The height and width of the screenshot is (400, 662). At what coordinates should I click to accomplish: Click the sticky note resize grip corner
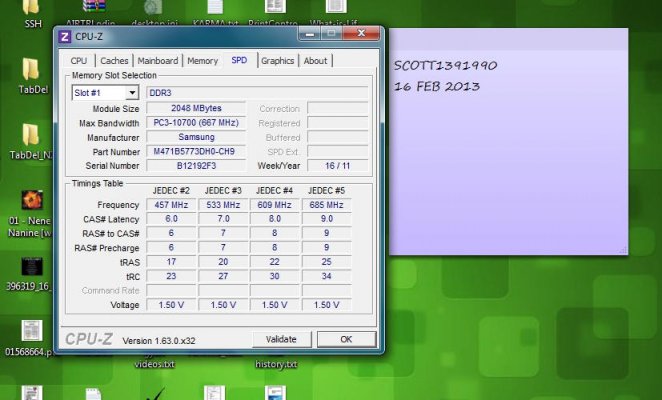(x=624, y=250)
